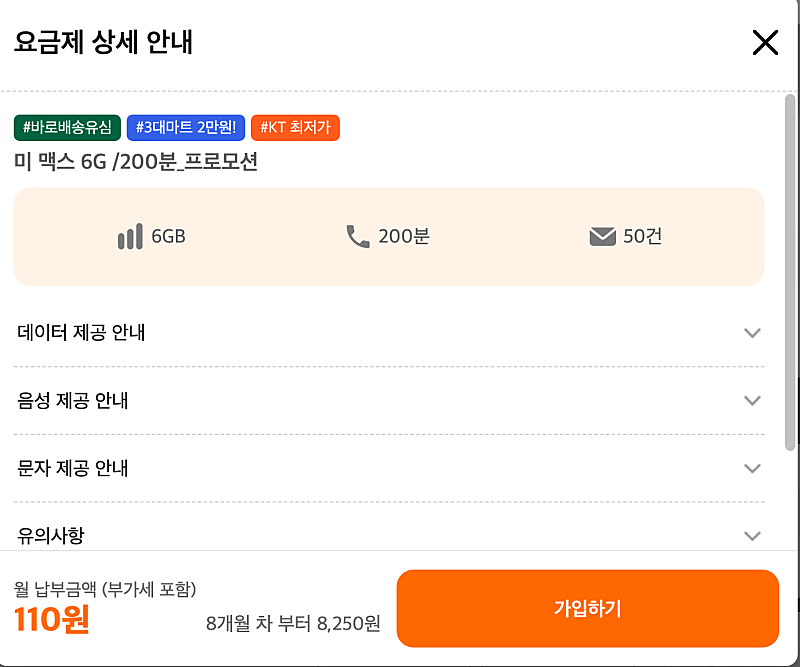Expand 음성 제공 안내 chevron
The image size is (800, 667).
[x=753, y=401]
